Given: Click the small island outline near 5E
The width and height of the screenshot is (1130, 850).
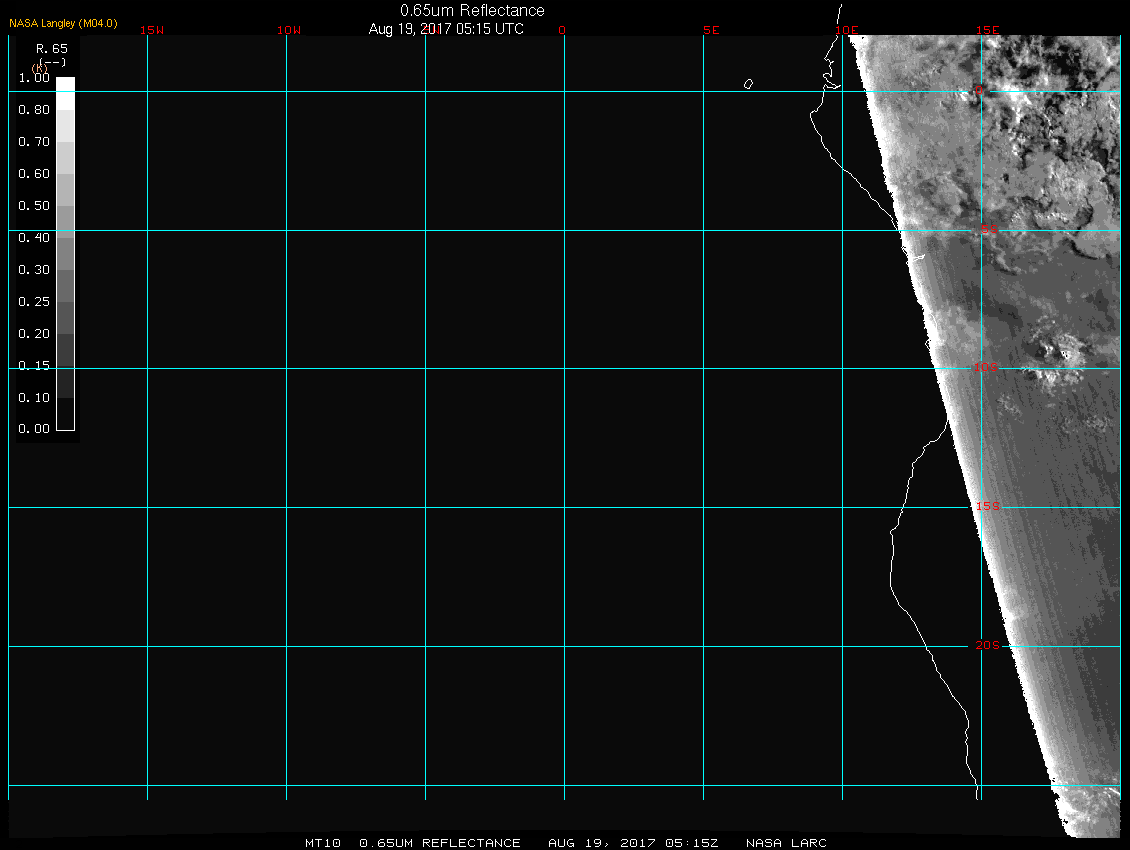Looking at the screenshot, I should pos(748,84).
